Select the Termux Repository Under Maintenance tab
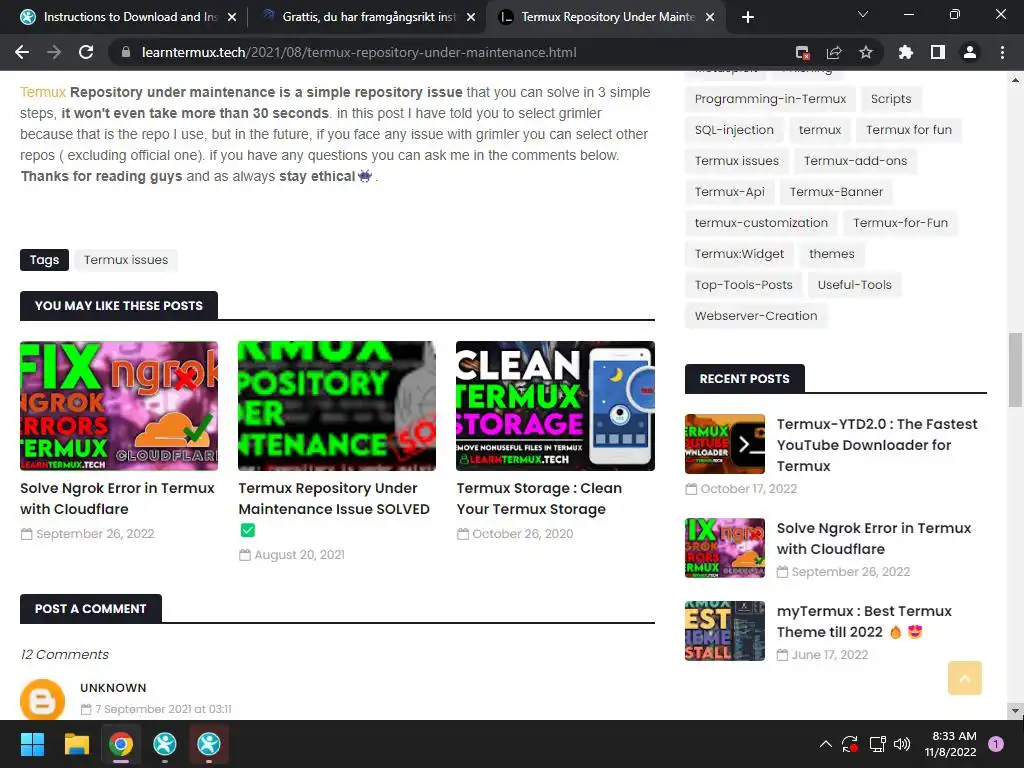Screen dimensions: 1024x768 (x=605, y=17)
